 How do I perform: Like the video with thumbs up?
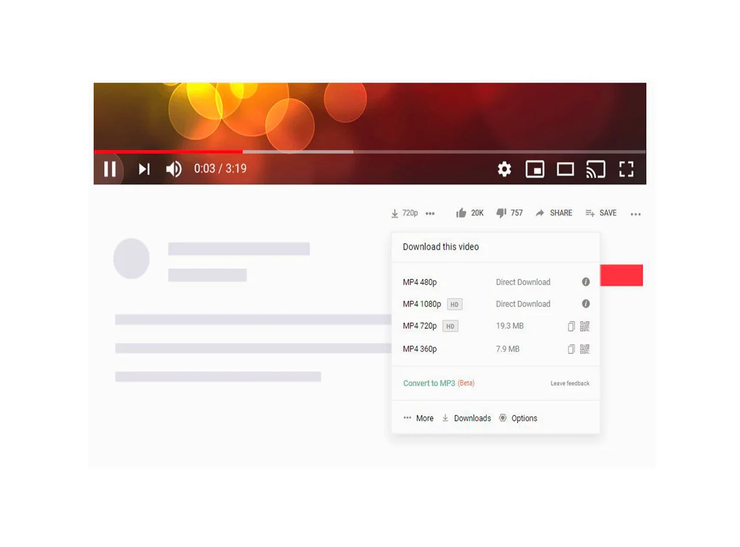coord(470,213)
